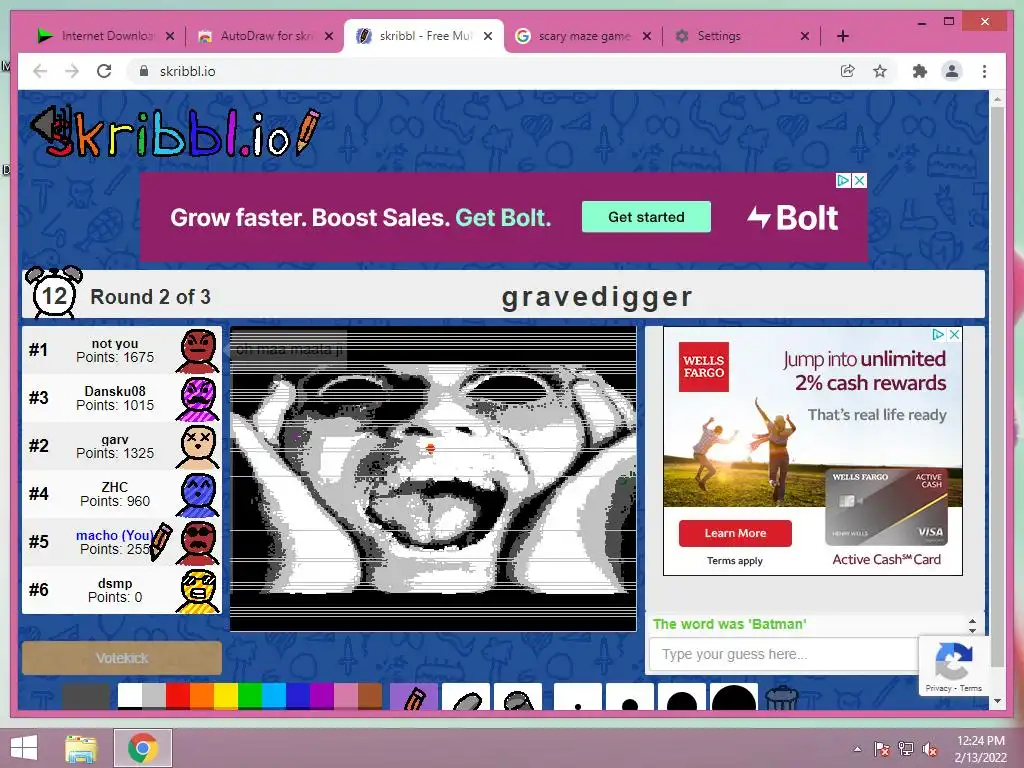Open a new browser tab
Image resolution: width=1024 pixels, height=768 pixels.
[842, 36]
